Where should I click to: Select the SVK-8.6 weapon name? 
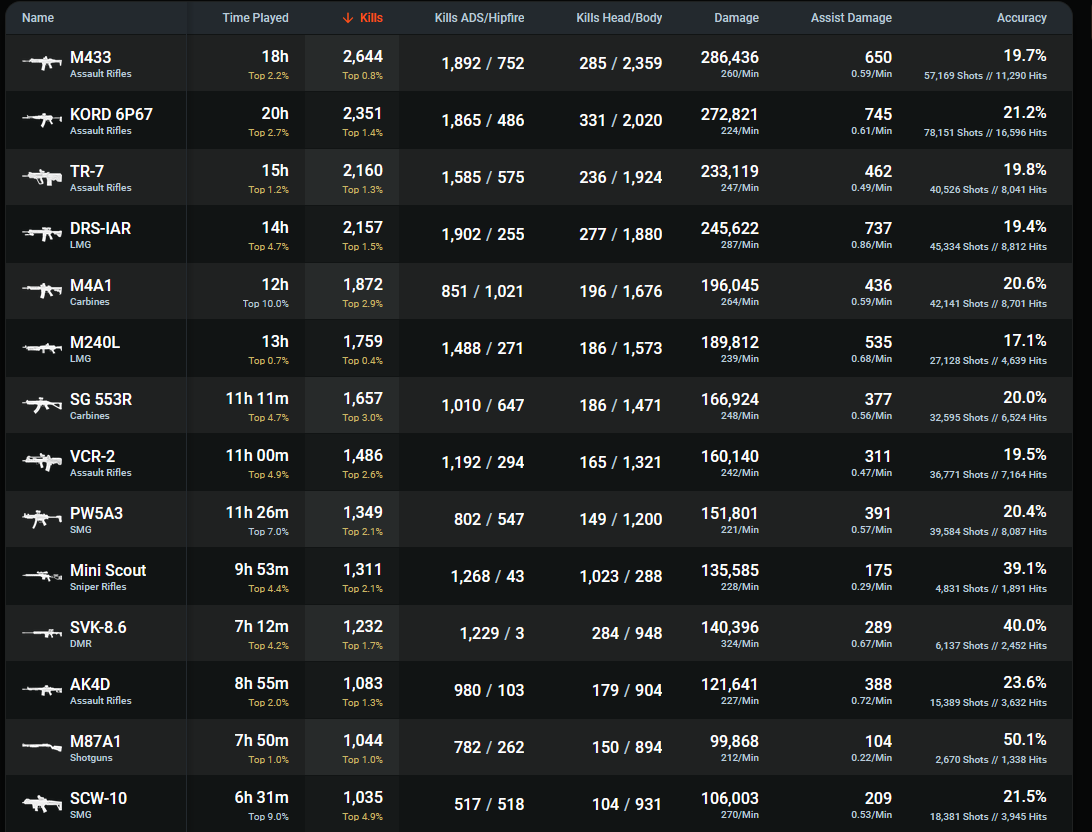98,628
